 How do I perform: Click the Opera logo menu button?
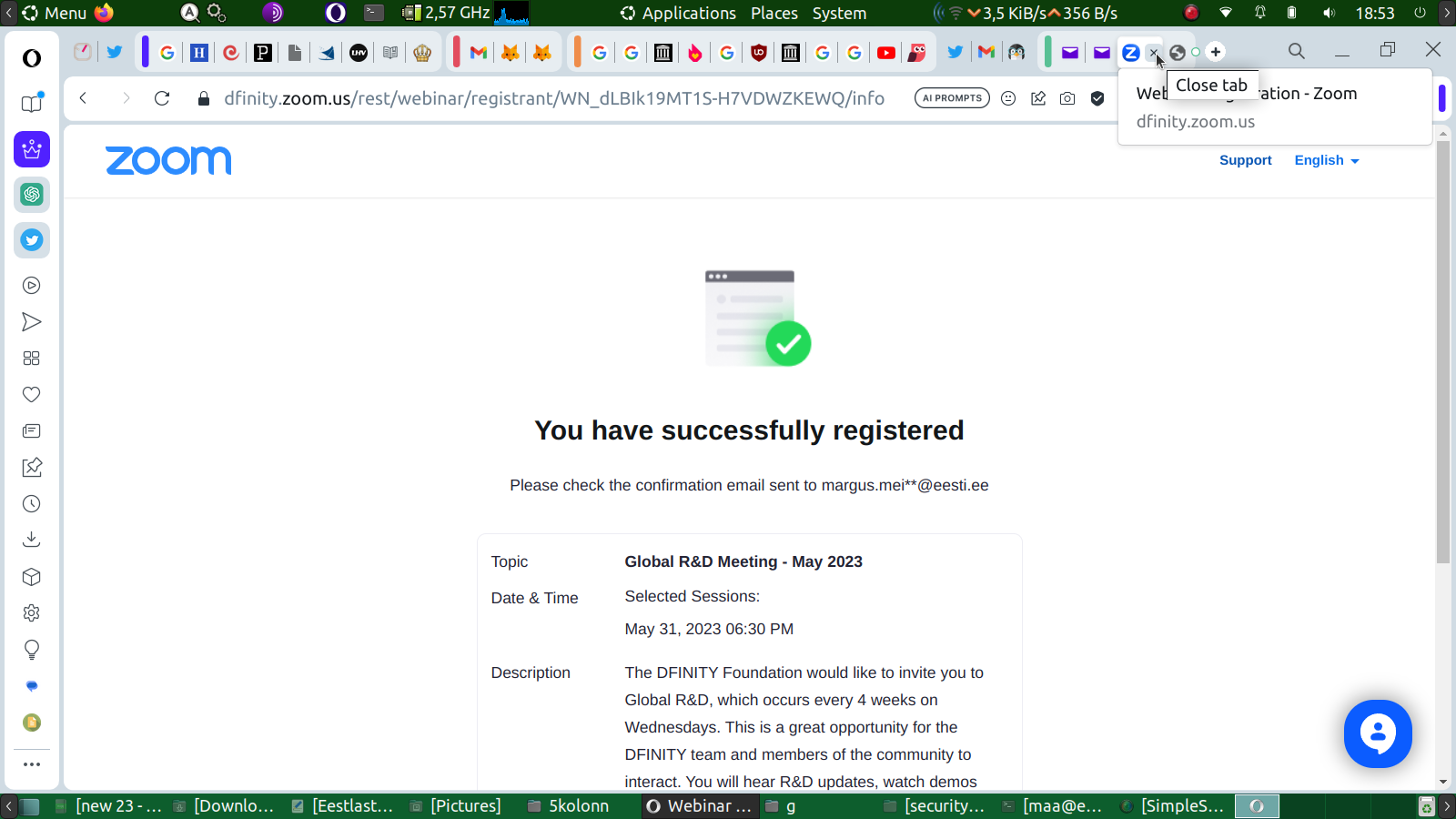[x=32, y=58]
